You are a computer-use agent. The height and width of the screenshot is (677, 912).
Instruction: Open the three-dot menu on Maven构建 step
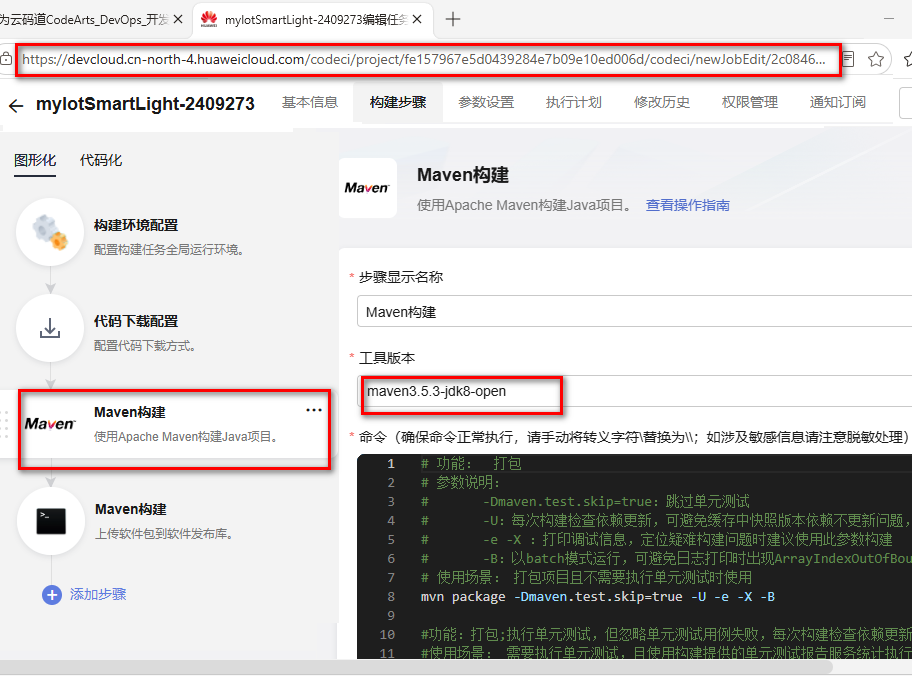coord(314,410)
